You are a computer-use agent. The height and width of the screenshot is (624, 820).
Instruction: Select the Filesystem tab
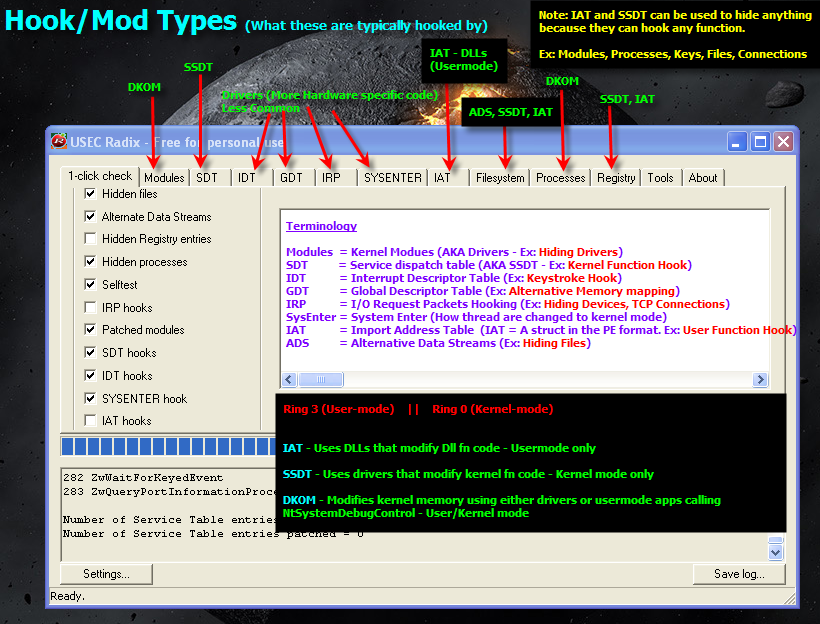(500, 178)
